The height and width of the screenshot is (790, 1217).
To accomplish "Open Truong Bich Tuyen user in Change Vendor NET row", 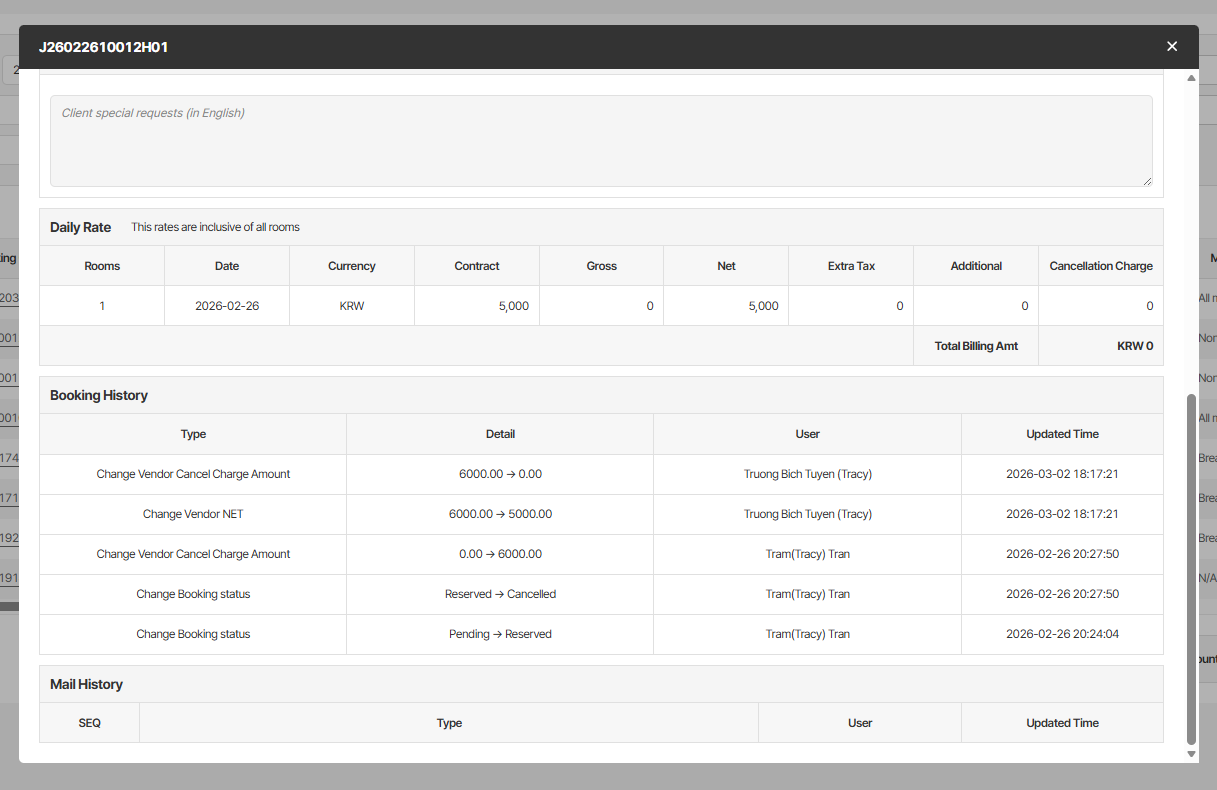I will pyautogui.click(x=808, y=514).
